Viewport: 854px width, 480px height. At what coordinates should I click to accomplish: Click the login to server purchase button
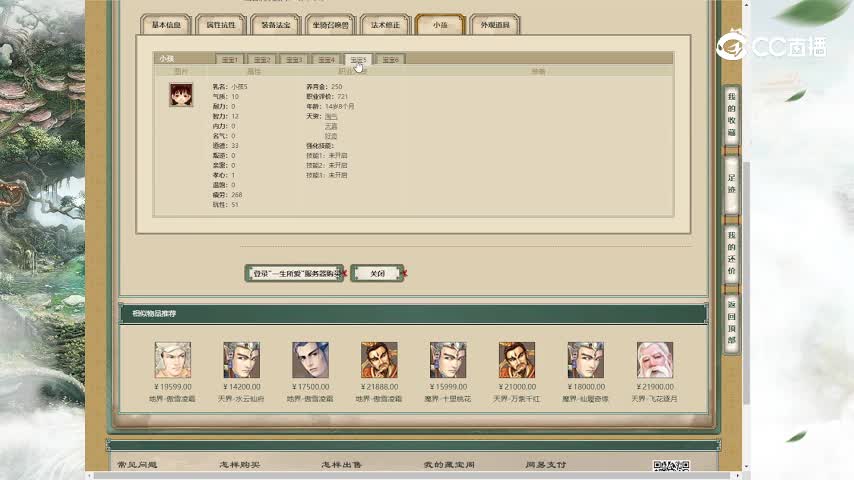(295, 274)
